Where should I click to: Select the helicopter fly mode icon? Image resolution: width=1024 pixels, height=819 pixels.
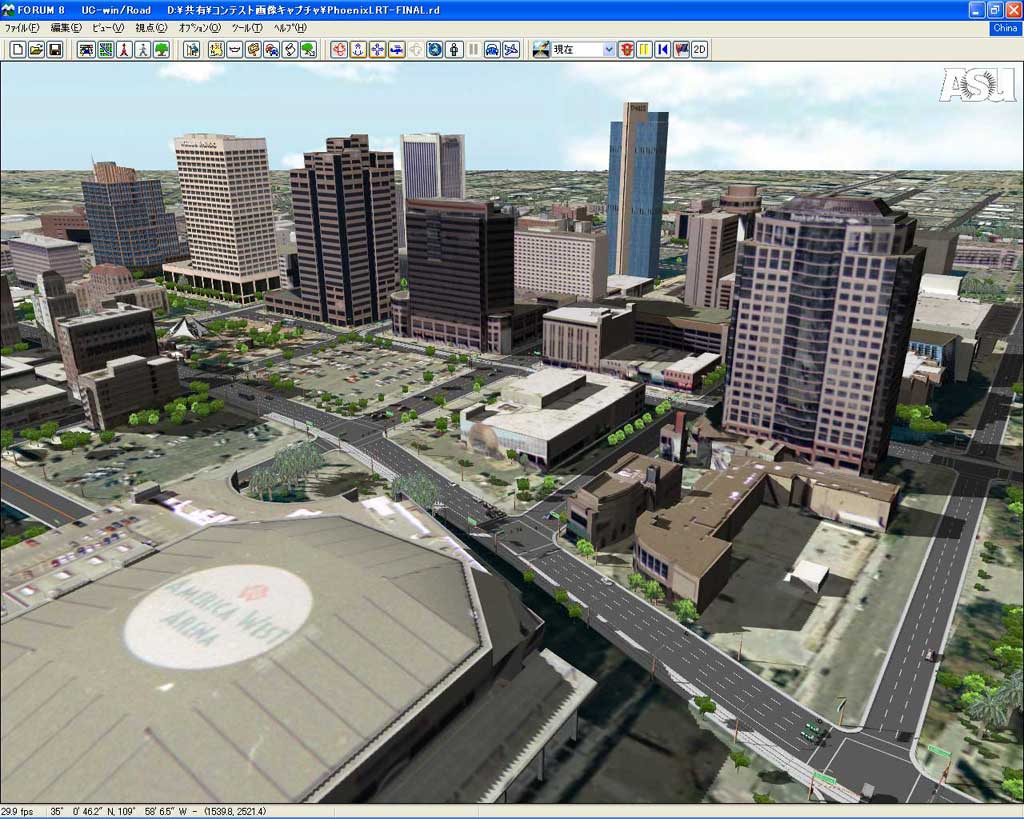(x=396, y=50)
